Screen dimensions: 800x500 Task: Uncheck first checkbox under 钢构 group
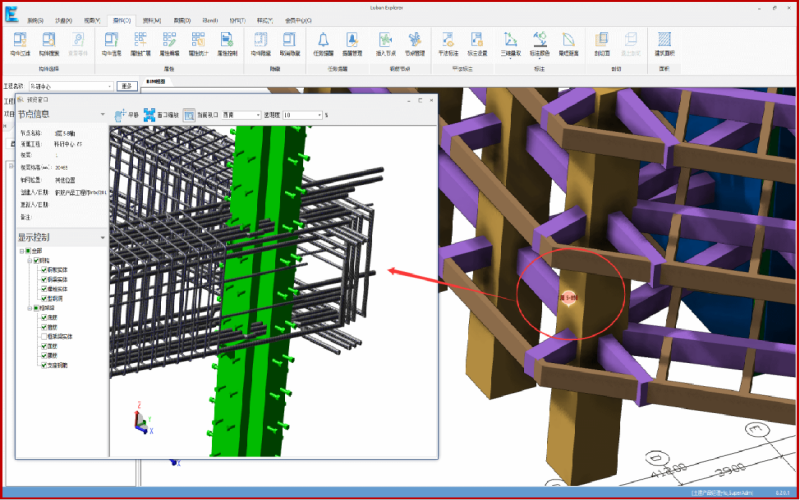(x=44, y=270)
